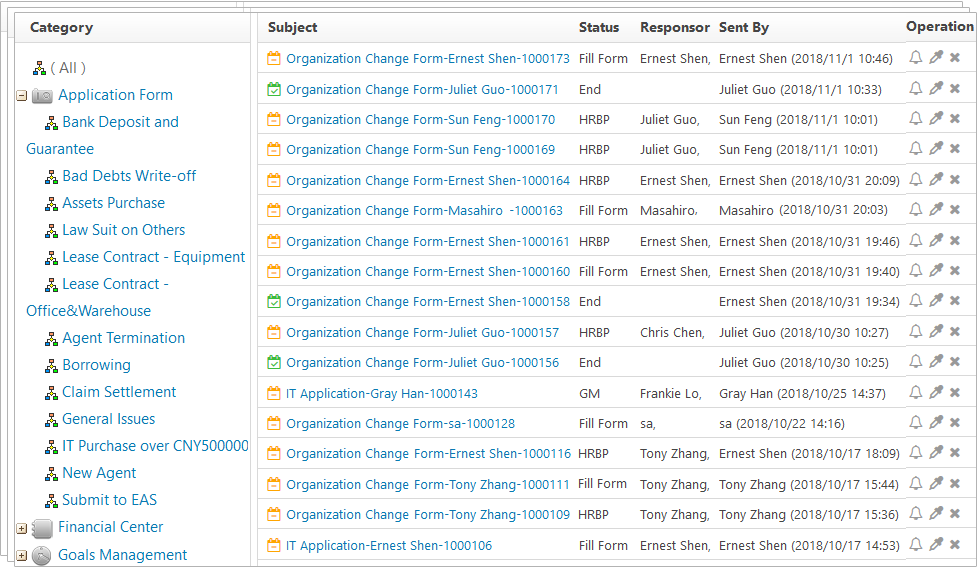Click the workflow icon next to ( All )
The width and height of the screenshot is (978, 568).
click(39, 67)
